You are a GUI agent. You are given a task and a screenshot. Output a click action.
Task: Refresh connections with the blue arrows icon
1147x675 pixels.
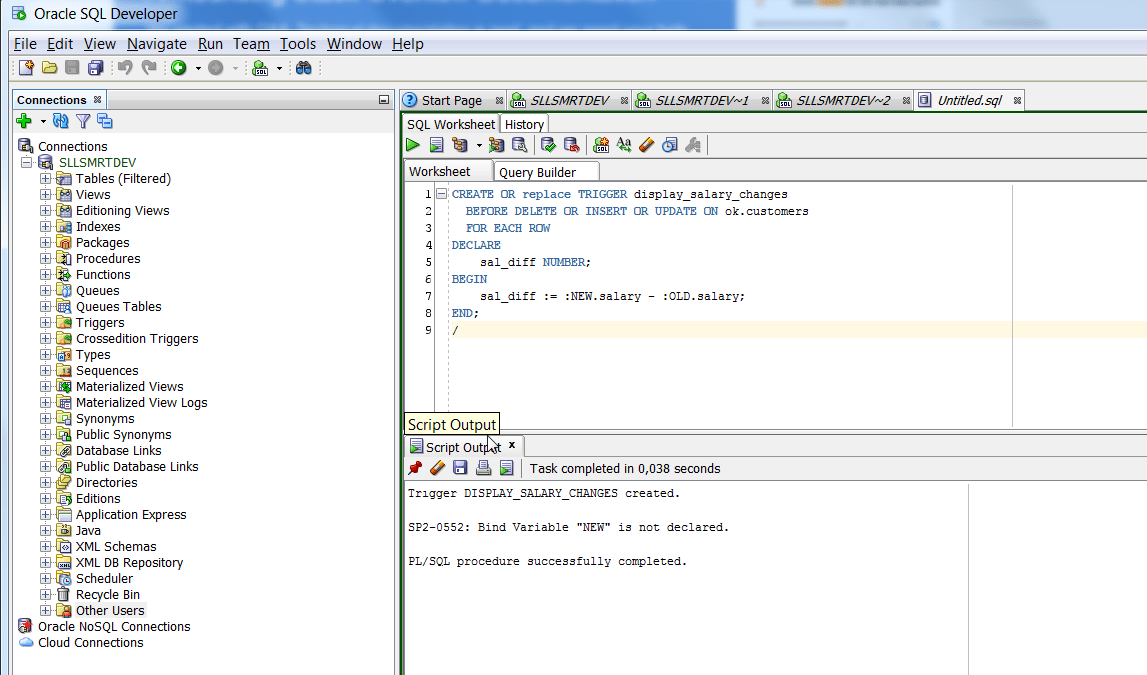point(61,121)
